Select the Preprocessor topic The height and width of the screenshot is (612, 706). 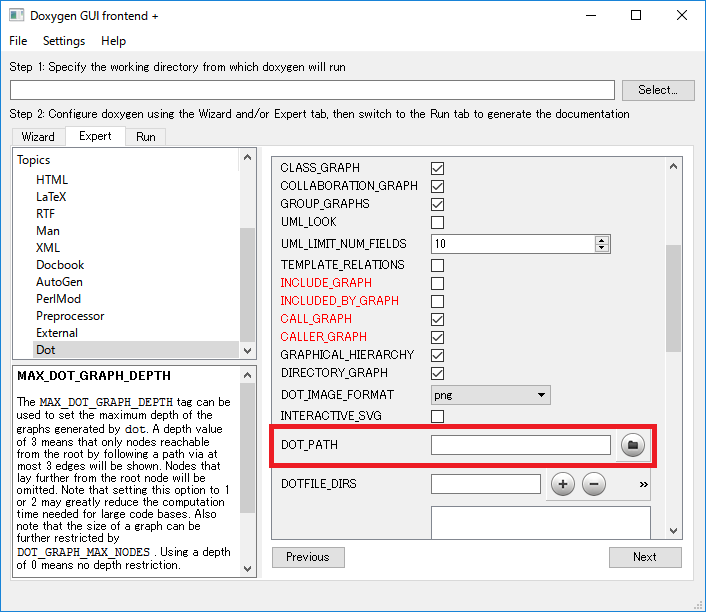(x=70, y=316)
